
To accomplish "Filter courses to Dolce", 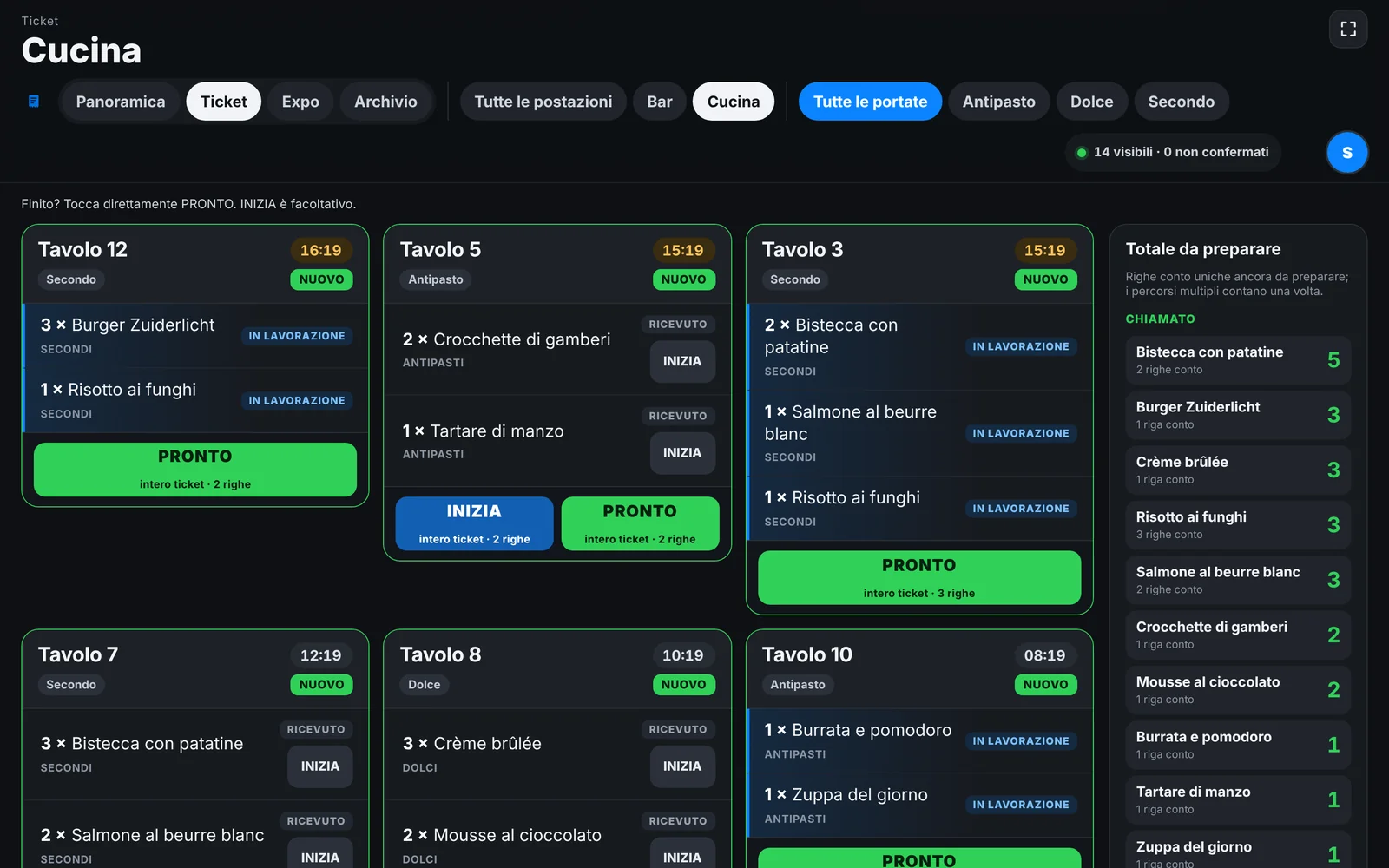I will tap(1092, 102).
